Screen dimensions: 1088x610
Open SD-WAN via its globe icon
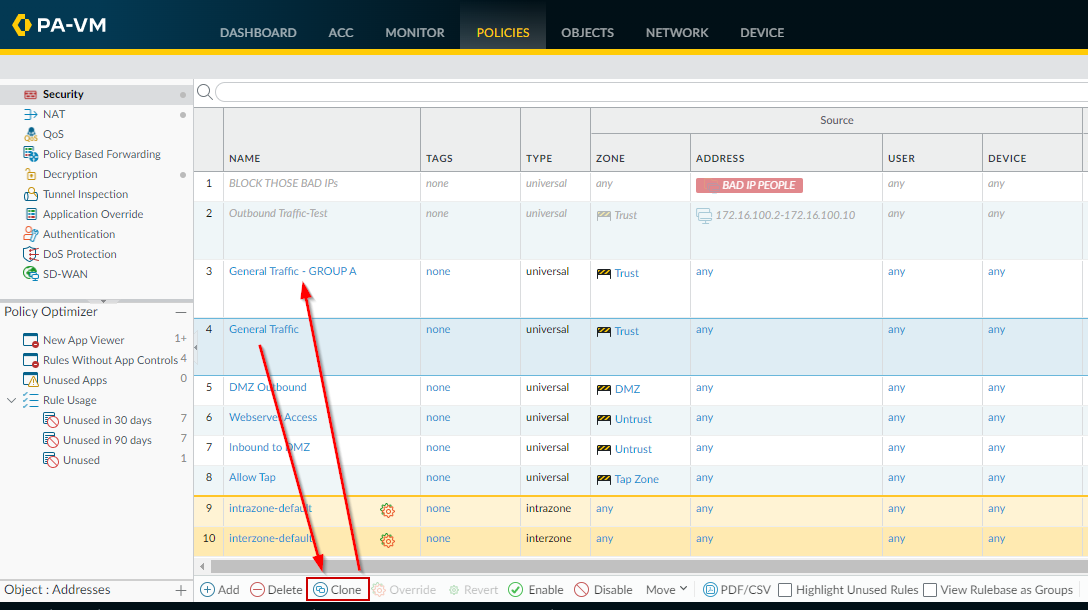(x=30, y=274)
